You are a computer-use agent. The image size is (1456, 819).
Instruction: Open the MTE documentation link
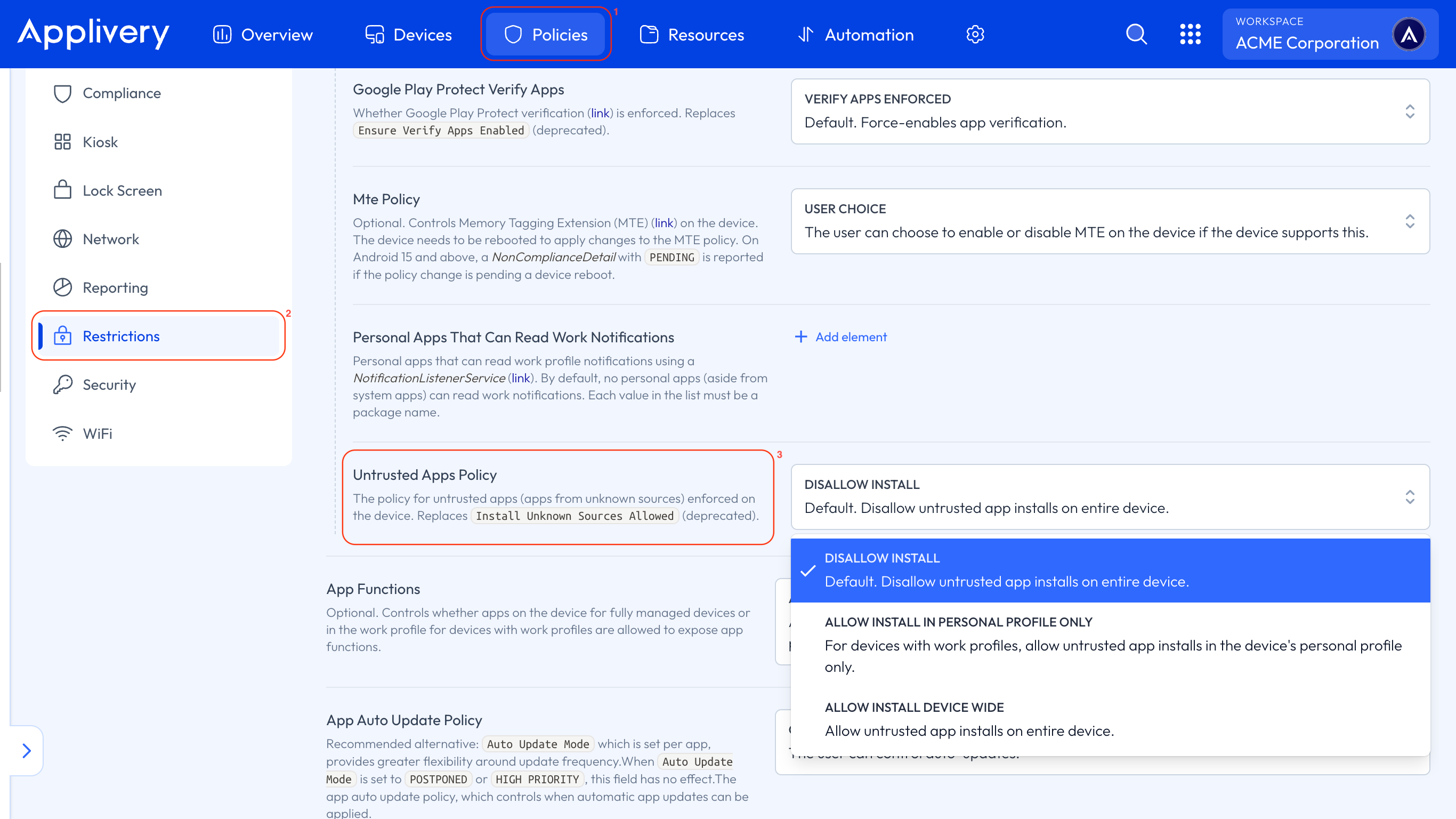664,223
